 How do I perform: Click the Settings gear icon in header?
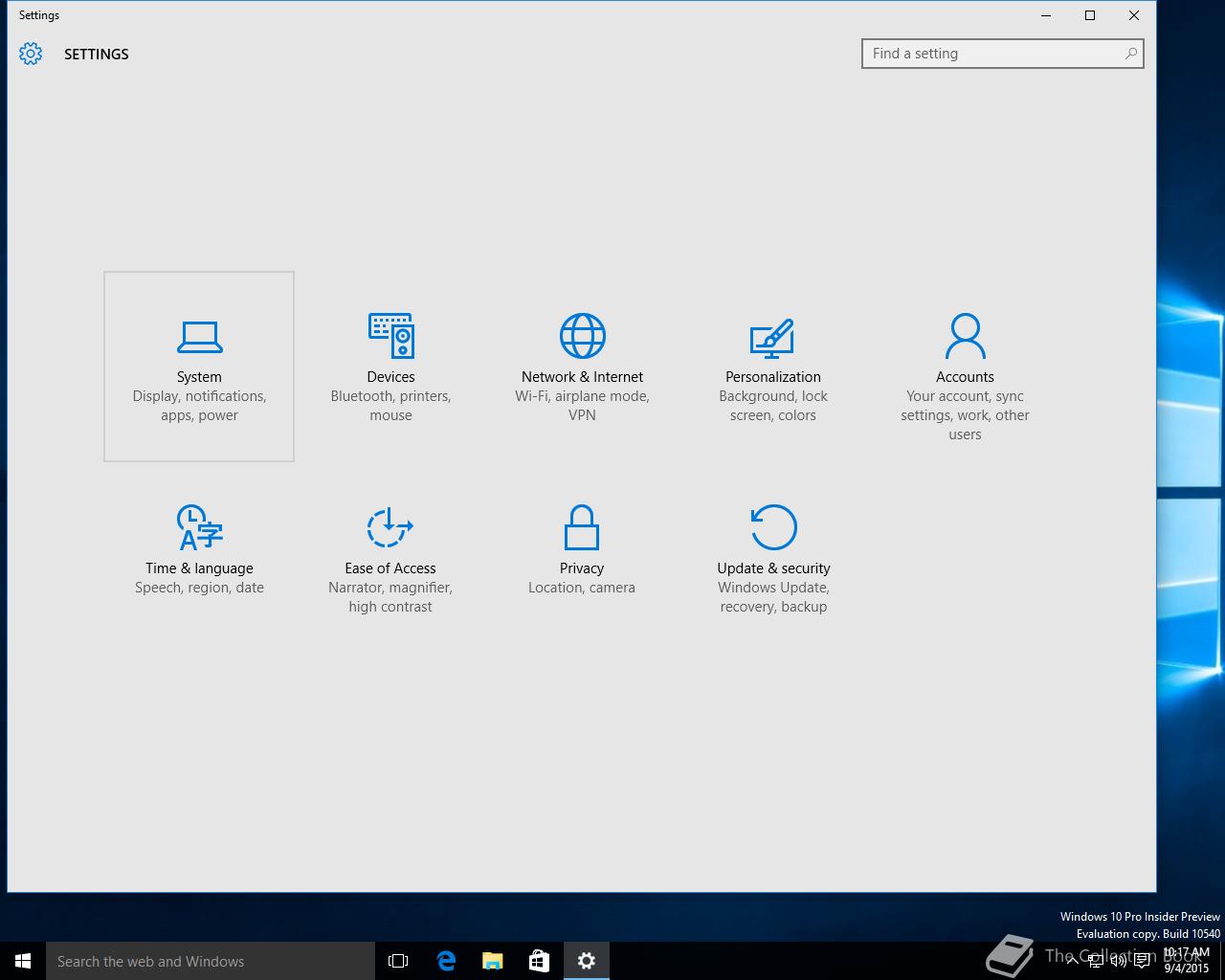31,54
